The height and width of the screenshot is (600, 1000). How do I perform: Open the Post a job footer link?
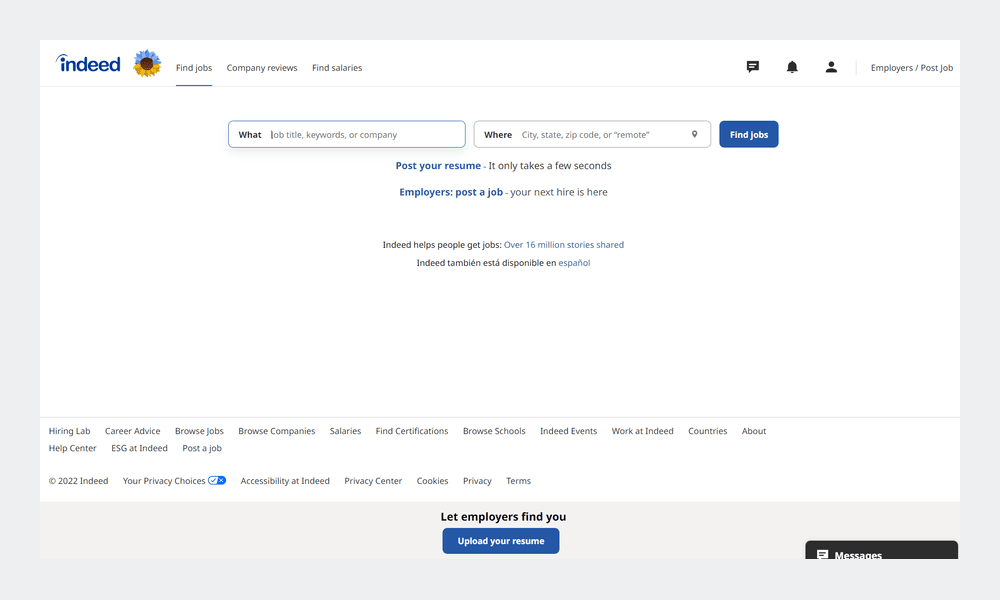[202, 448]
